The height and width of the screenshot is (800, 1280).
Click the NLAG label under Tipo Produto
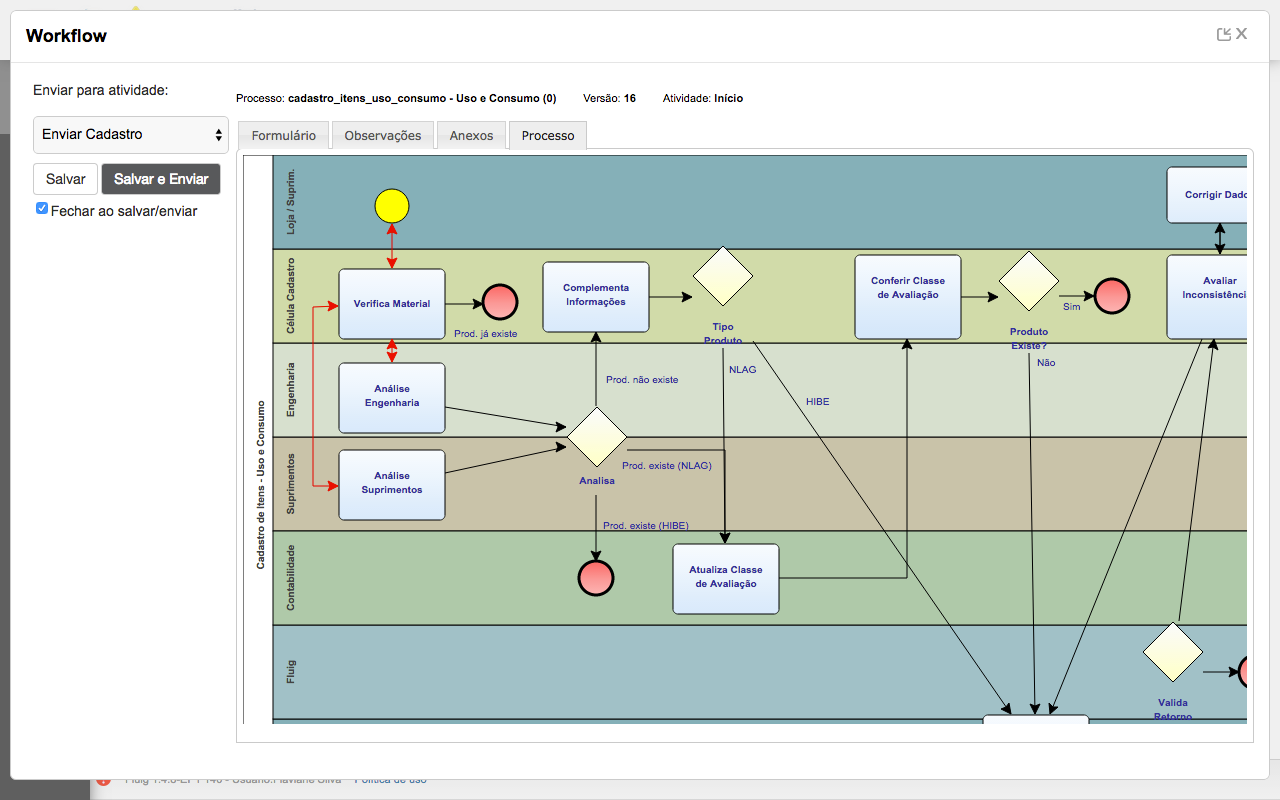743,370
